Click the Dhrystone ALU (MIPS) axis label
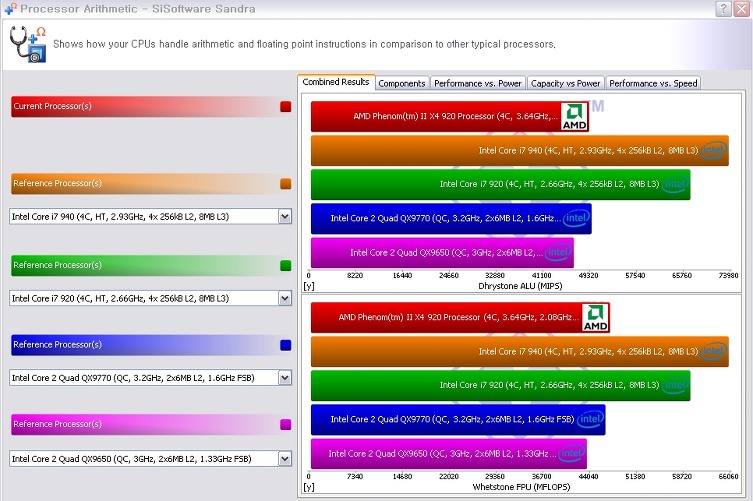Image resolution: width=753 pixels, height=501 pixels. [520, 286]
